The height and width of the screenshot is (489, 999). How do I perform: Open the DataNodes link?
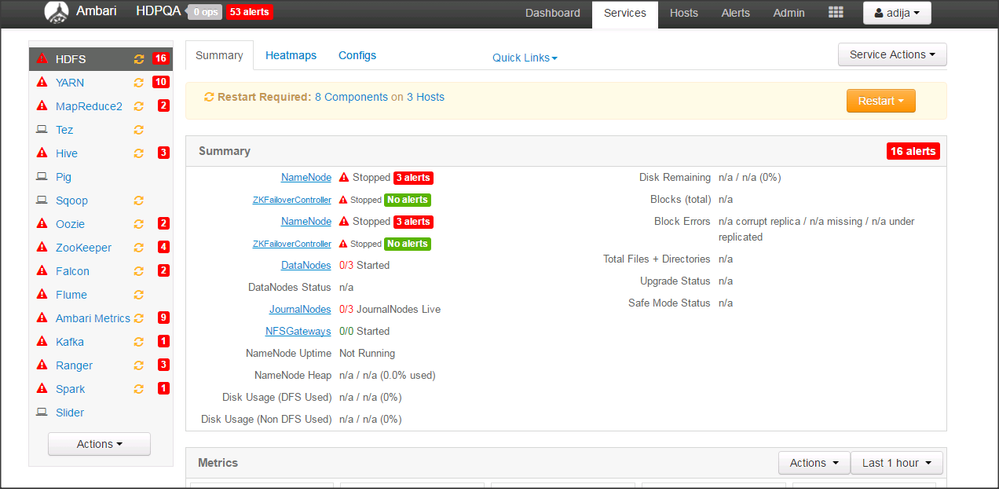306,266
